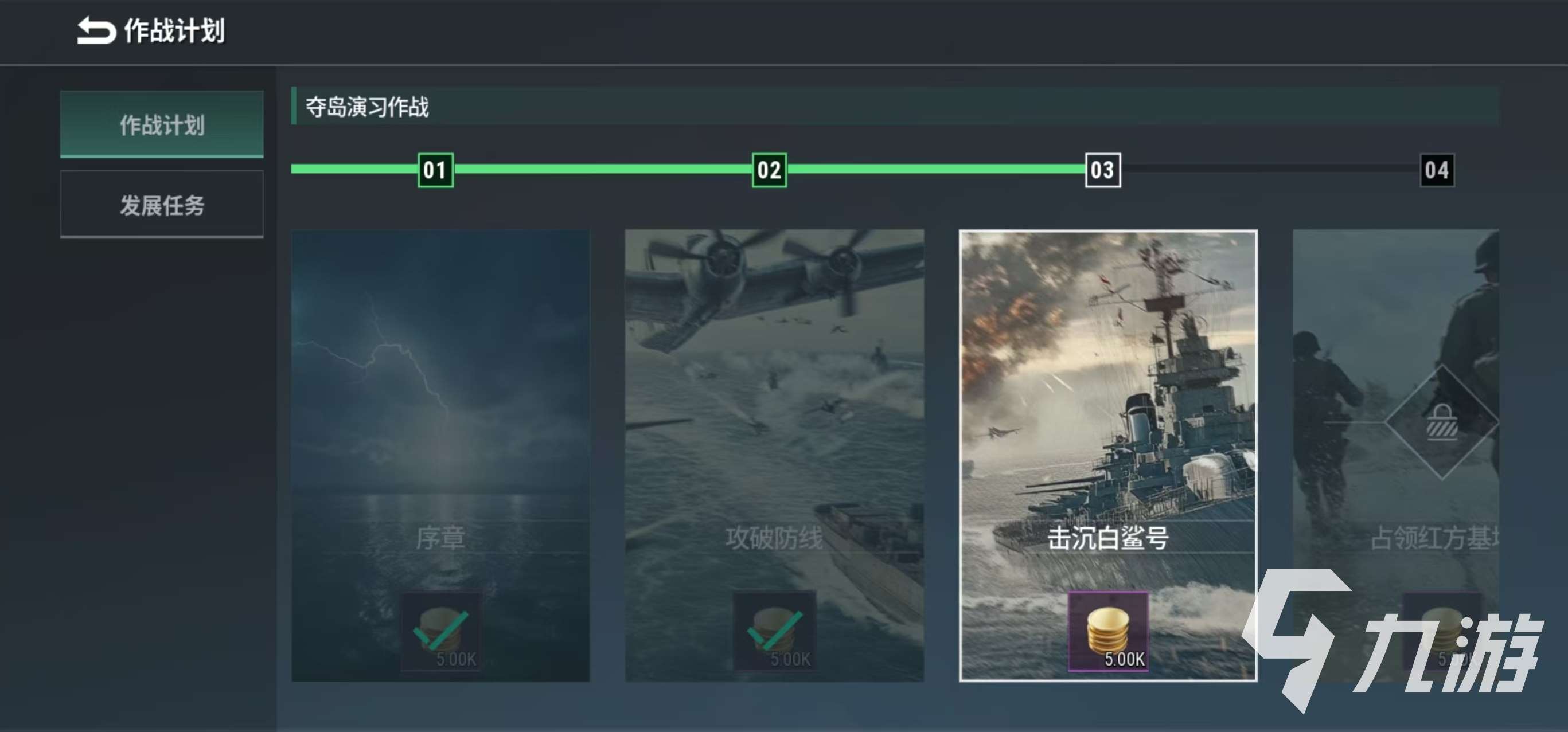Click the back arrow icon
Screen dimensions: 1568x732
tap(96, 30)
